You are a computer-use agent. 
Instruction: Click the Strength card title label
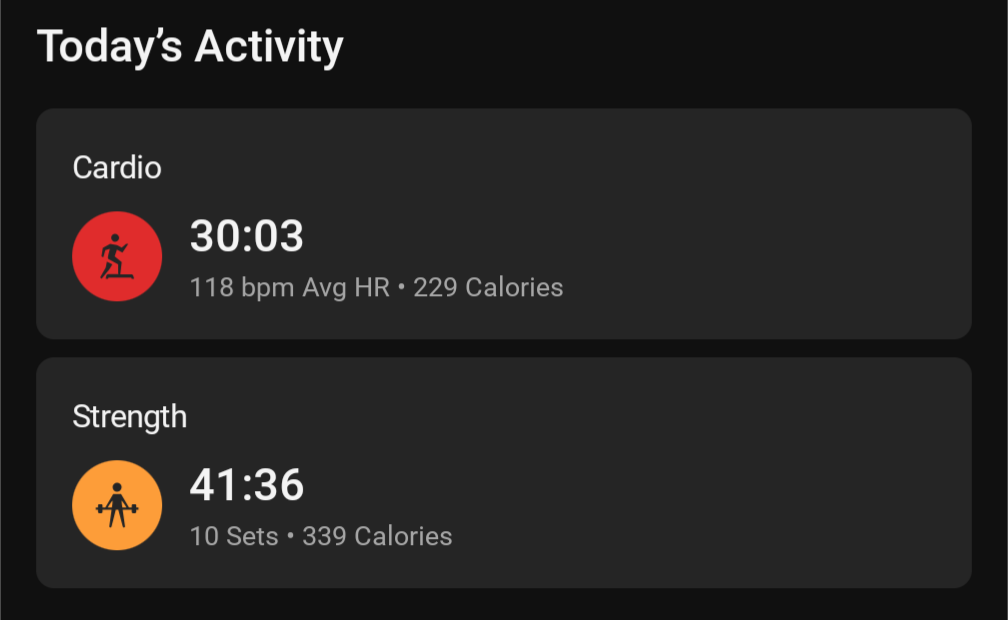click(130, 417)
